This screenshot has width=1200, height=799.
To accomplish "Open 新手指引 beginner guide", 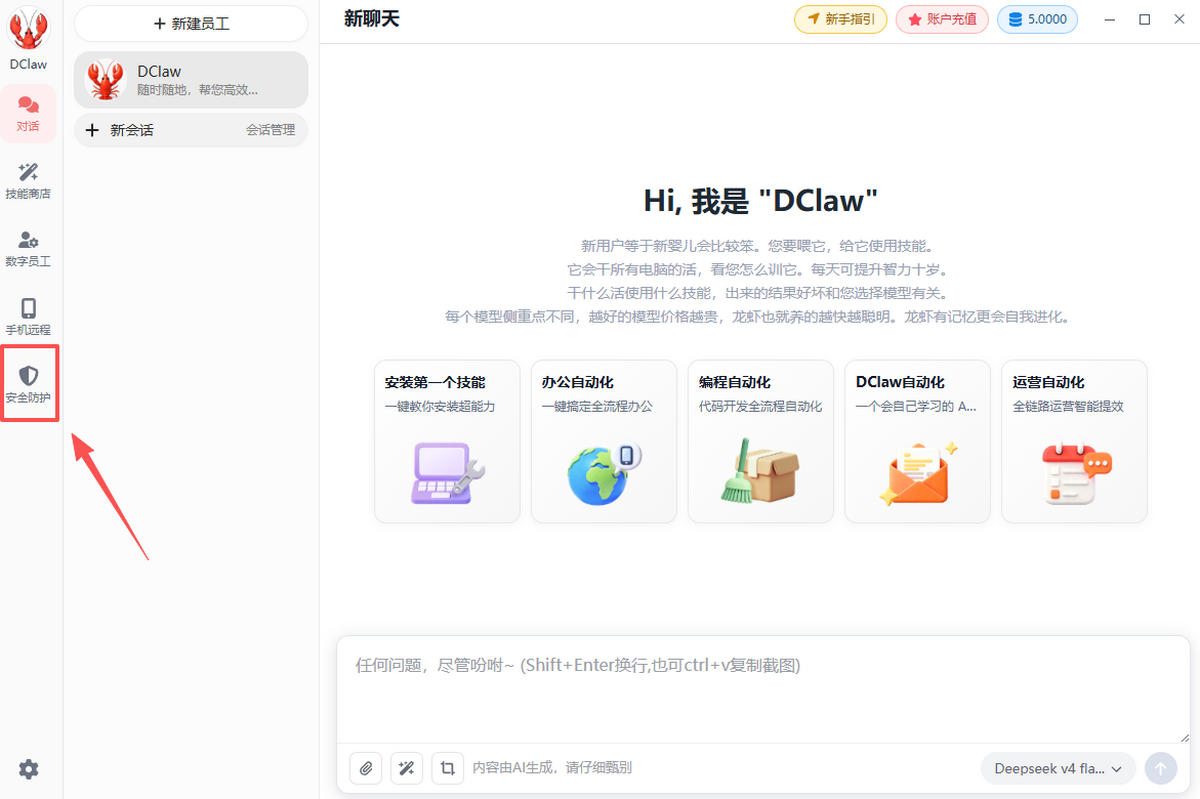I will tap(840, 19).
